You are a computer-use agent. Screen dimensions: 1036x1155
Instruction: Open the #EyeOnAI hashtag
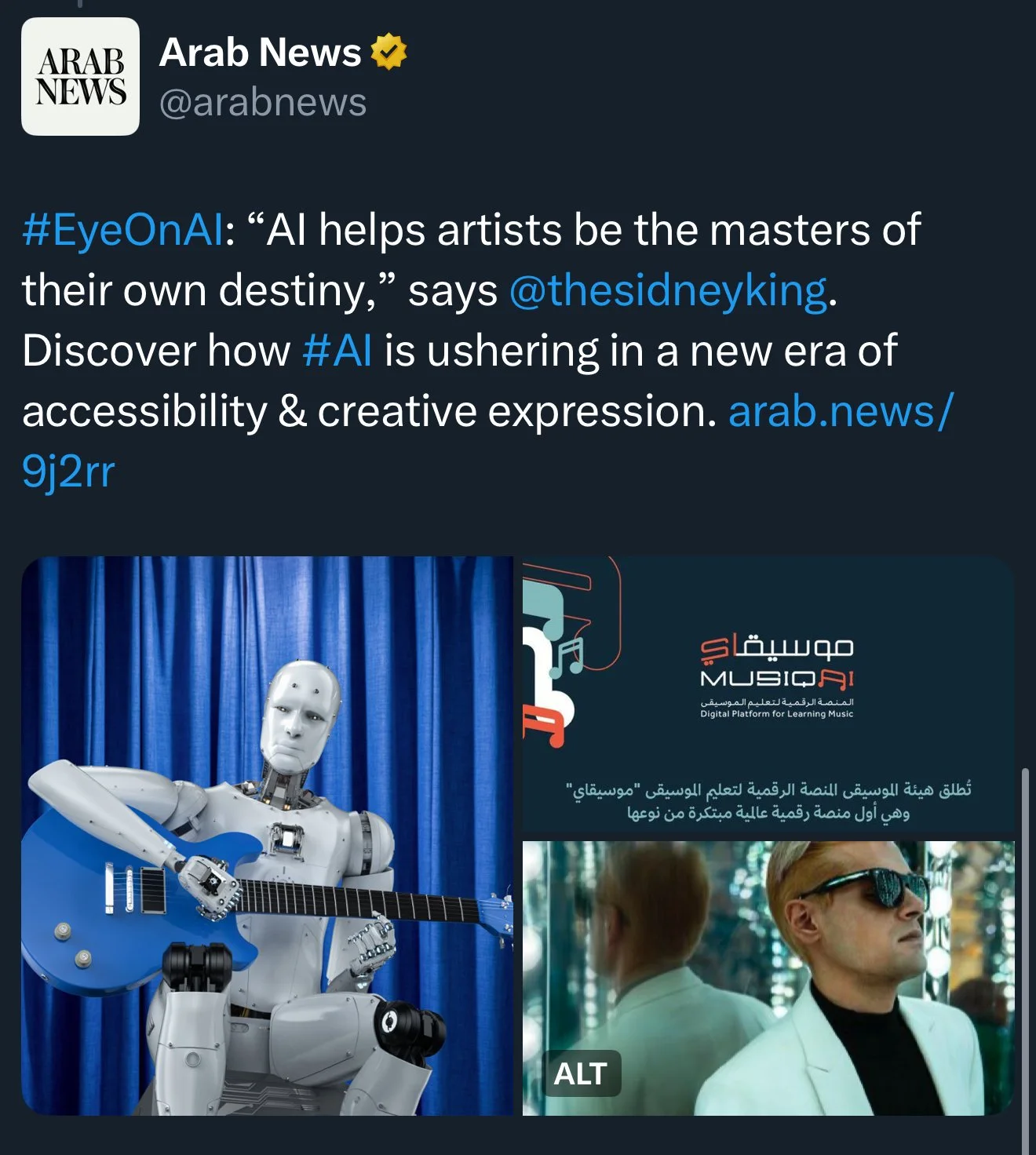tap(123, 231)
